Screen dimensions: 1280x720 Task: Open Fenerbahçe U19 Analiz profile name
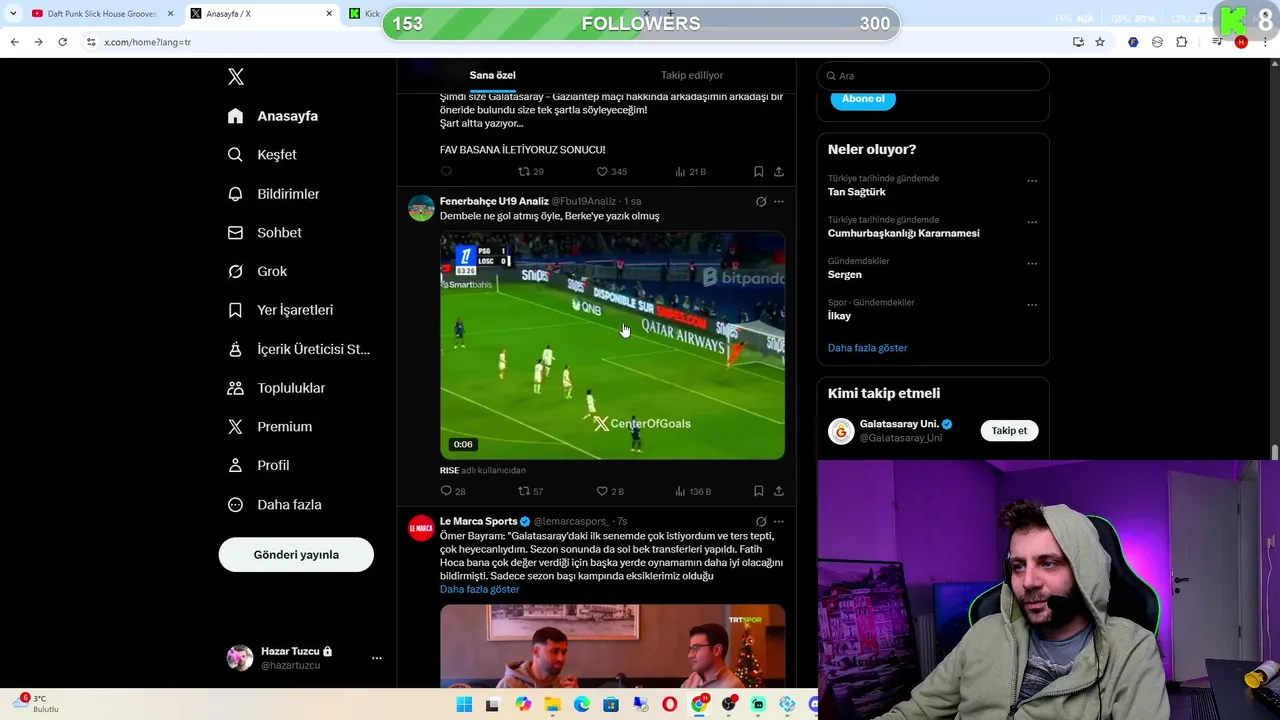[494, 201]
